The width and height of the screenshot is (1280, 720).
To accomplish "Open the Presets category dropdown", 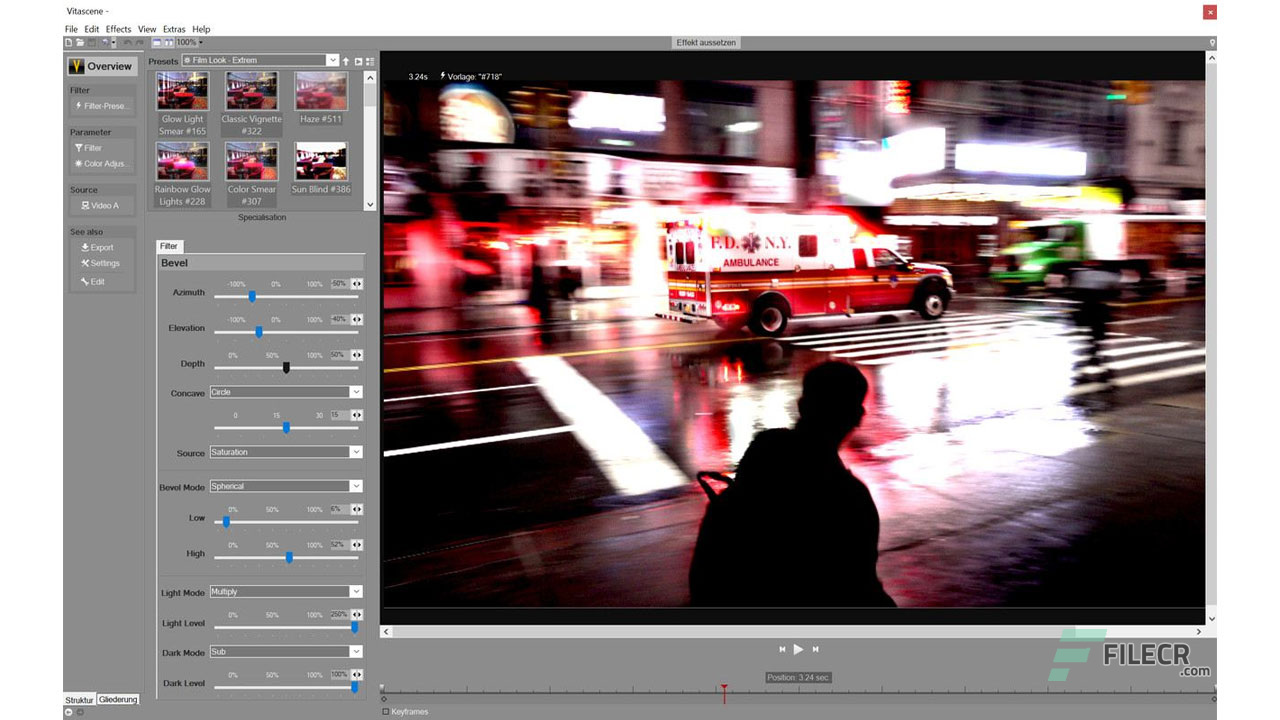I will point(260,61).
